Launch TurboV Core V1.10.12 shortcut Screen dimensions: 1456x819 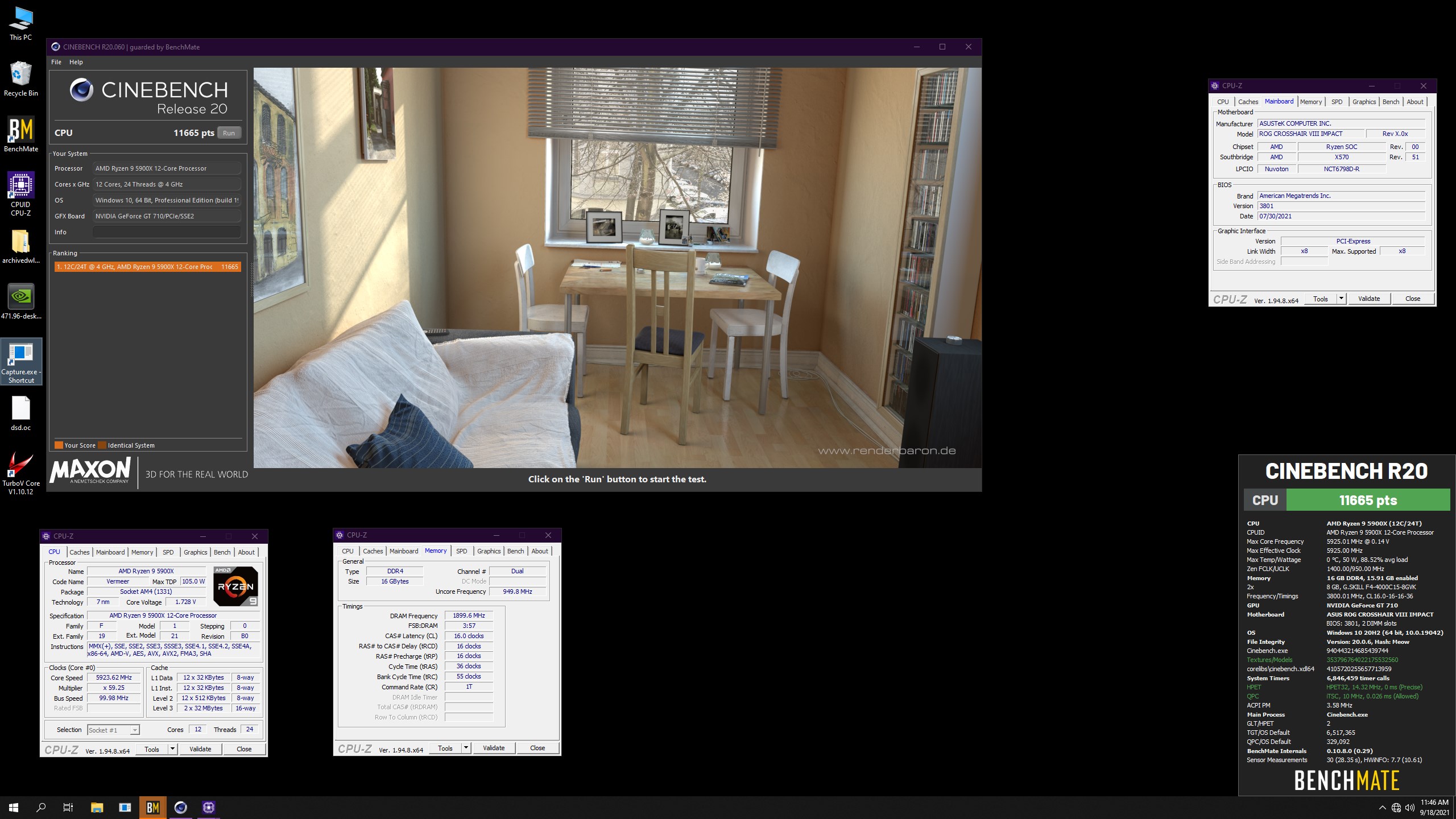tap(20, 473)
